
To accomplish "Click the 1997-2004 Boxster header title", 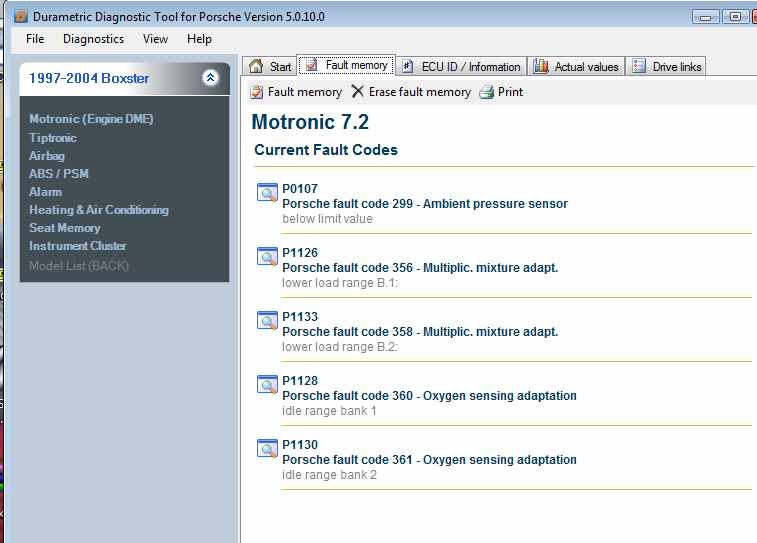I will (89, 78).
